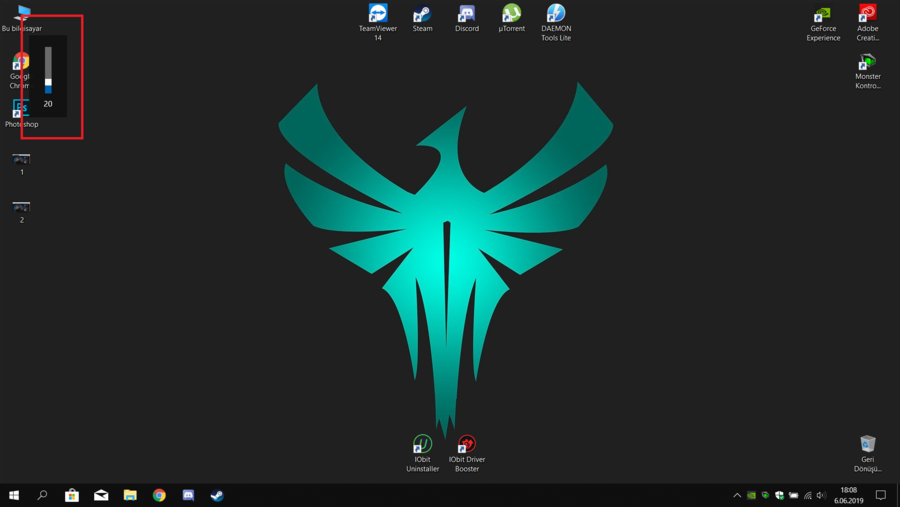Select image thumbnail file named 1

tap(21, 160)
